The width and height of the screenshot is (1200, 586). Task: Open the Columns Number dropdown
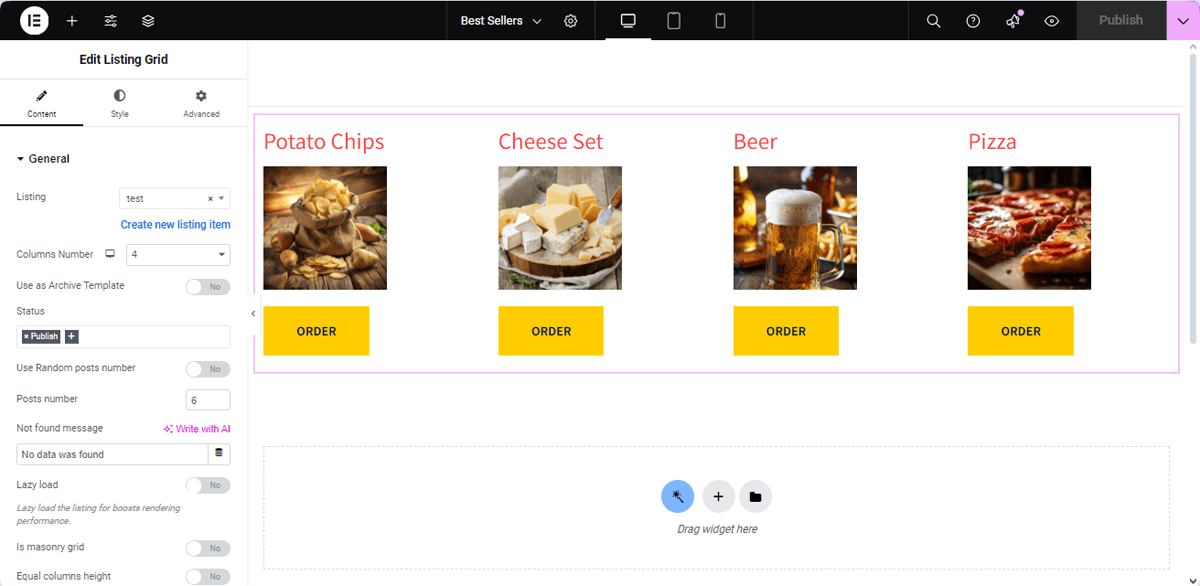coord(178,254)
